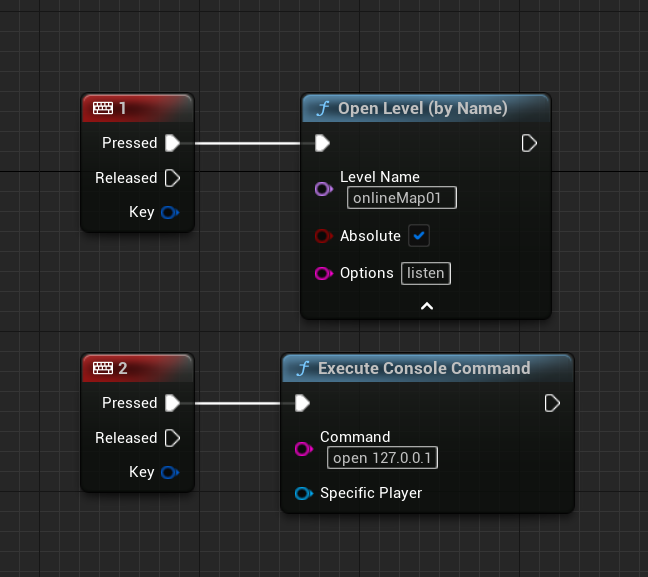Click the Pressed exec pin on key 2 node
This screenshot has height=577, width=648.
172,403
